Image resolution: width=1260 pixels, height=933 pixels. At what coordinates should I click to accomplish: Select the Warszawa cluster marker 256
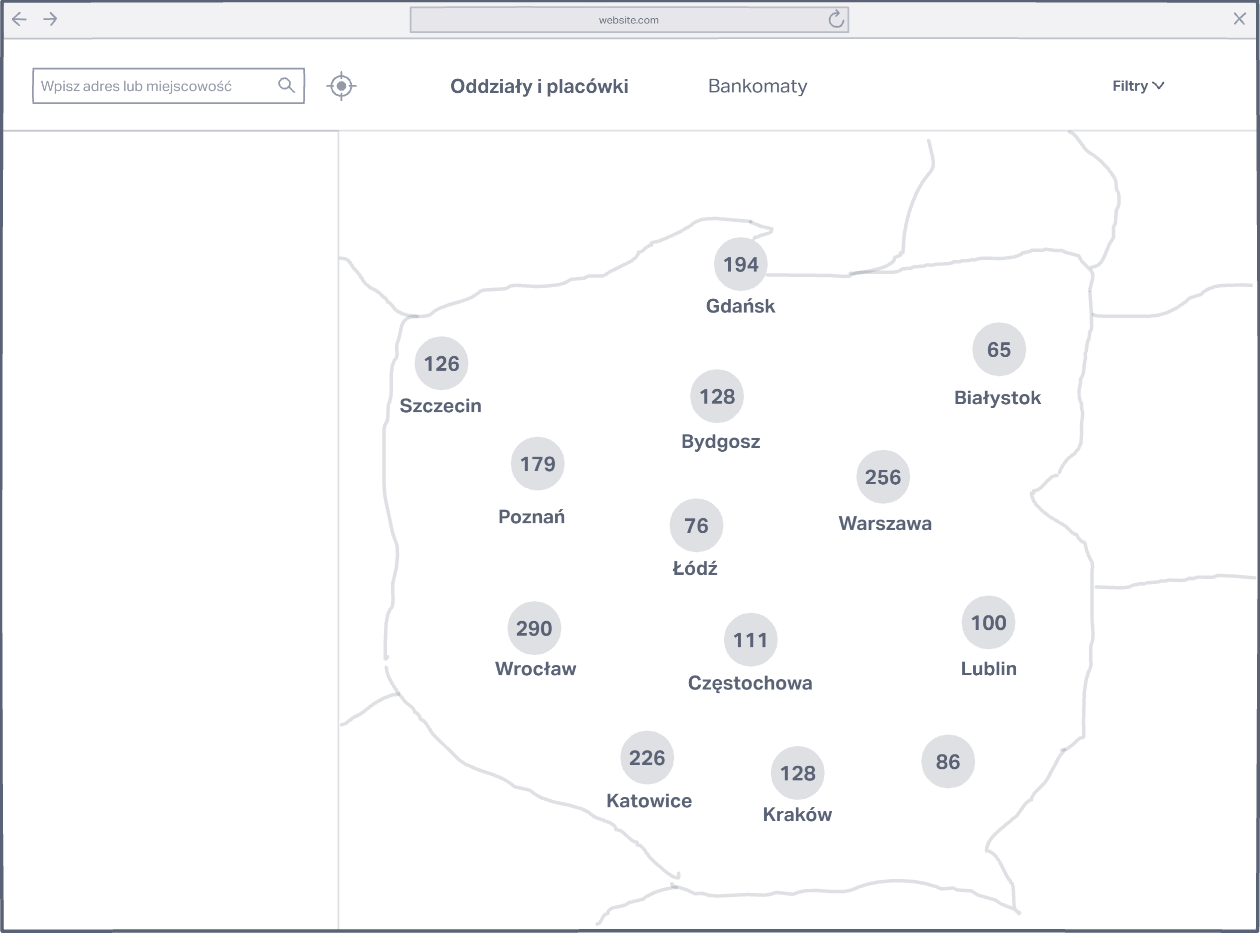point(883,477)
